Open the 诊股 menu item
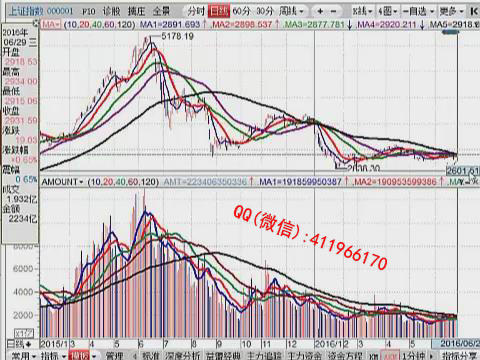The width and height of the screenshot is (480, 360). tap(111, 11)
